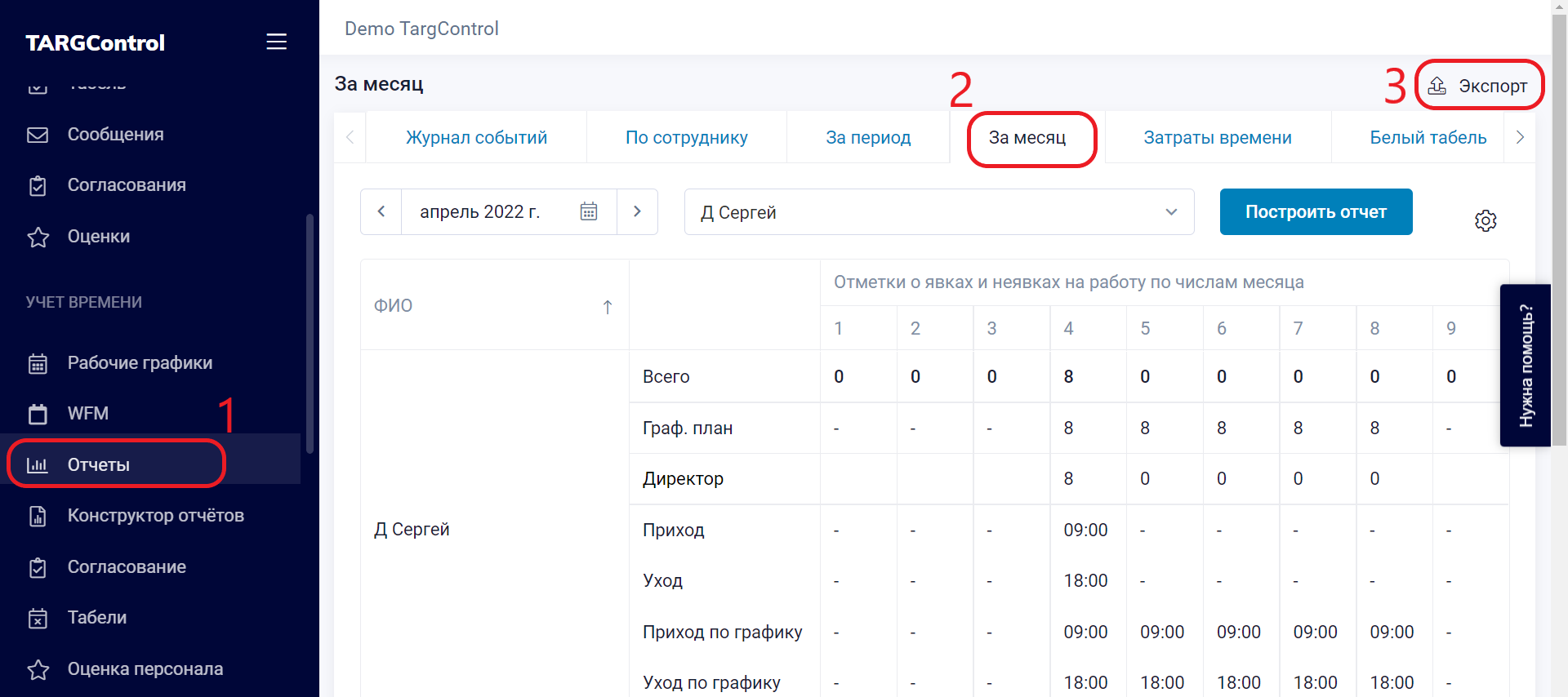
Task: Open calendar picker in month field
Action: point(588,212)
